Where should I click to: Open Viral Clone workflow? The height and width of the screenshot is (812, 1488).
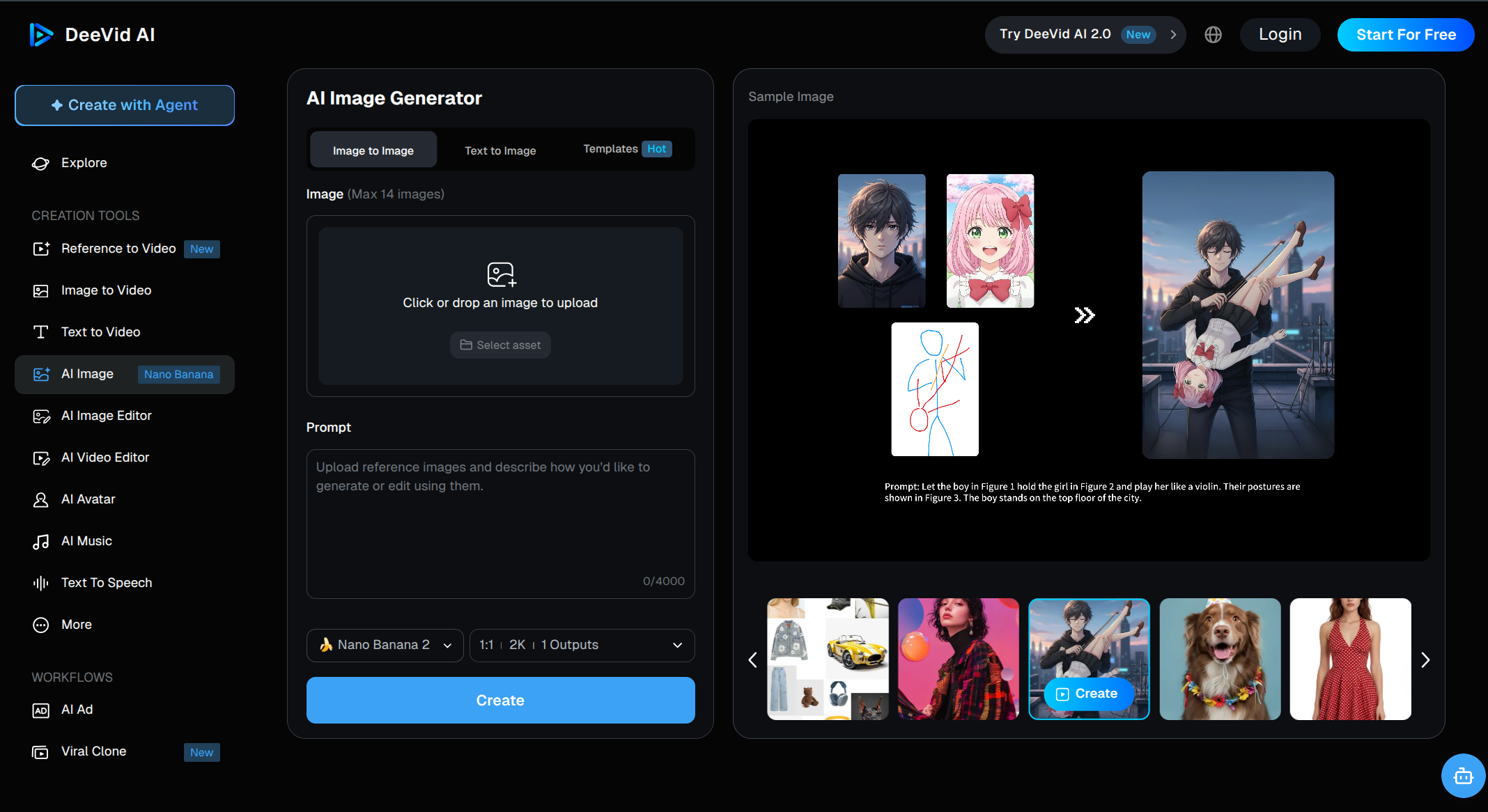tap(125, 751)
